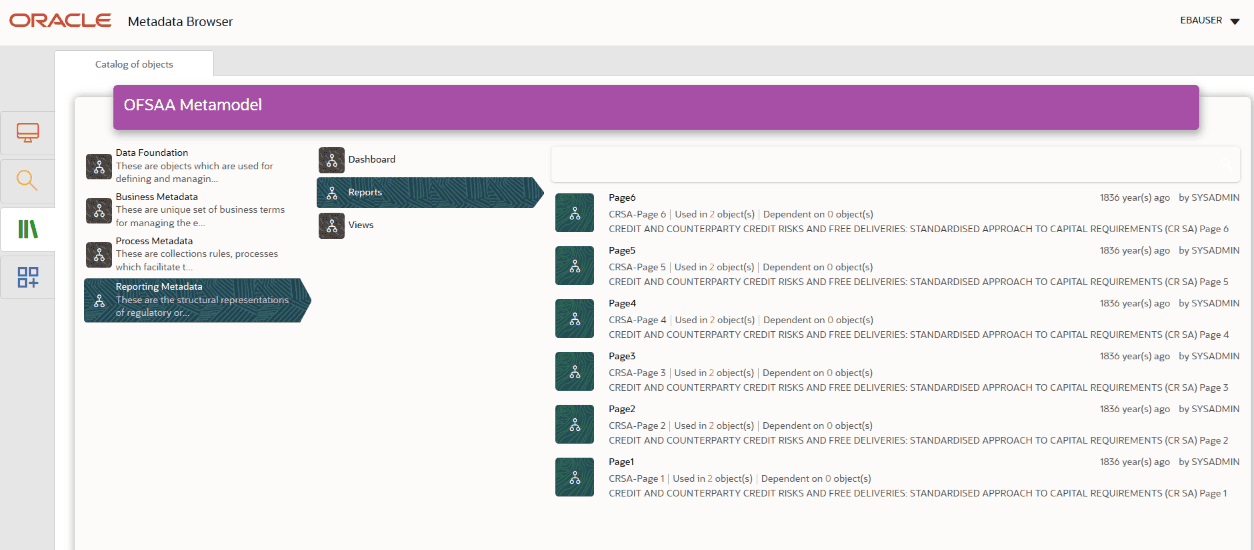Click the Process Metadata hierarchy icon

(99, 254)
